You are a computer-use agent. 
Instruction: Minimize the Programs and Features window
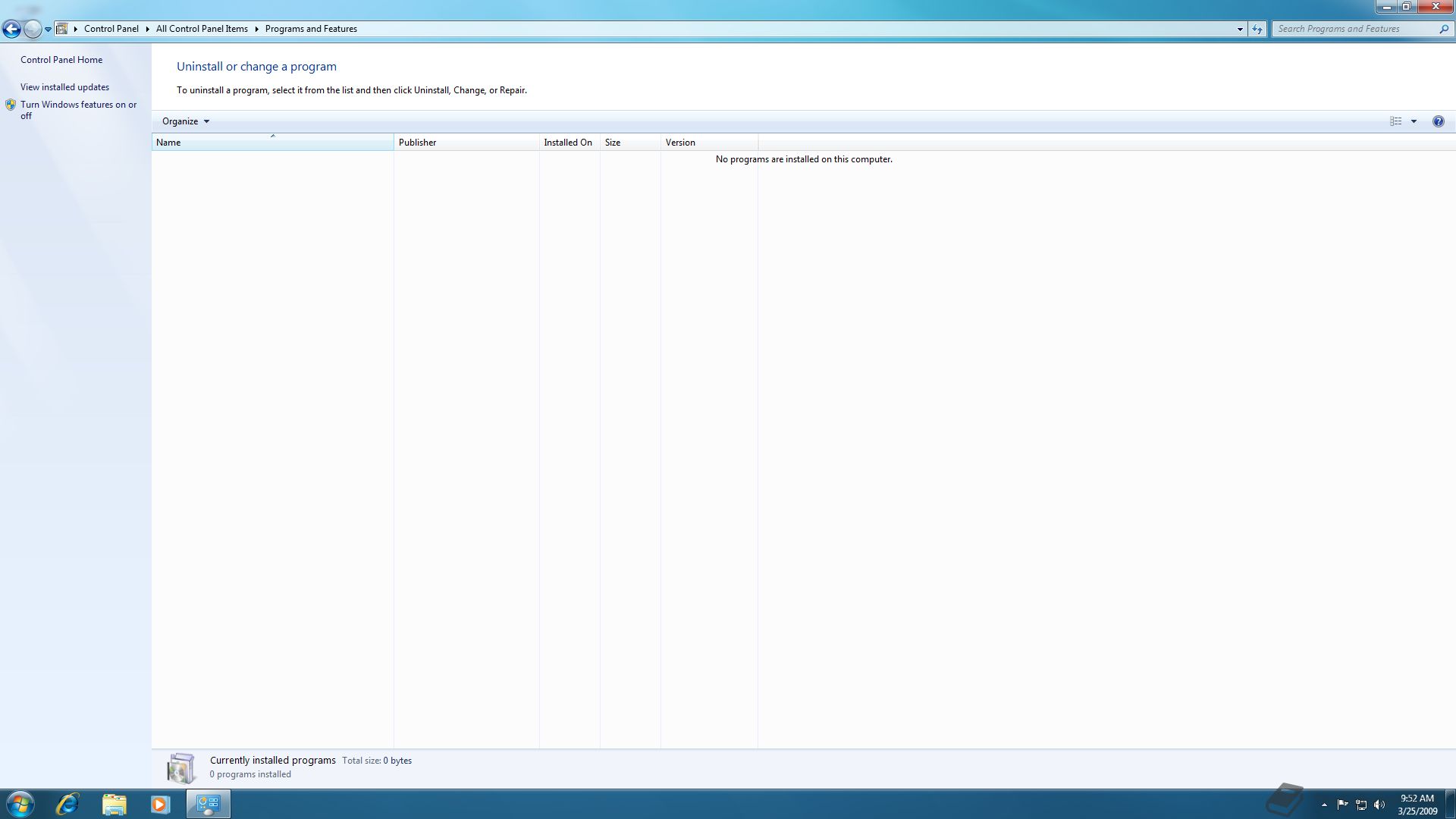coord(1386,7)
